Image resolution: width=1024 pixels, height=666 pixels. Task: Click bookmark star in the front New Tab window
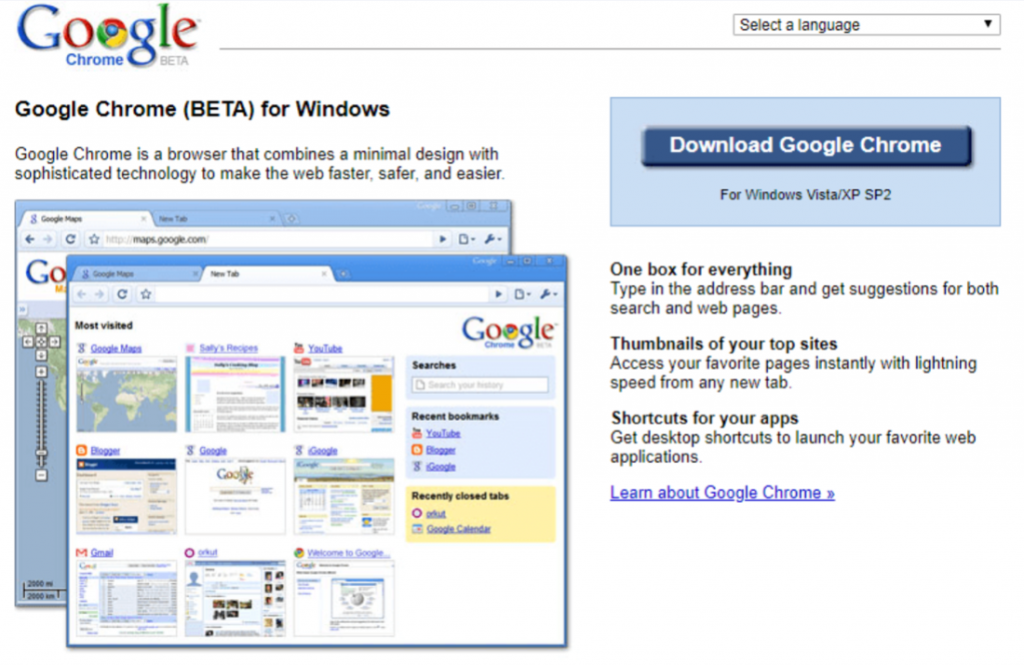pos(146,294)
